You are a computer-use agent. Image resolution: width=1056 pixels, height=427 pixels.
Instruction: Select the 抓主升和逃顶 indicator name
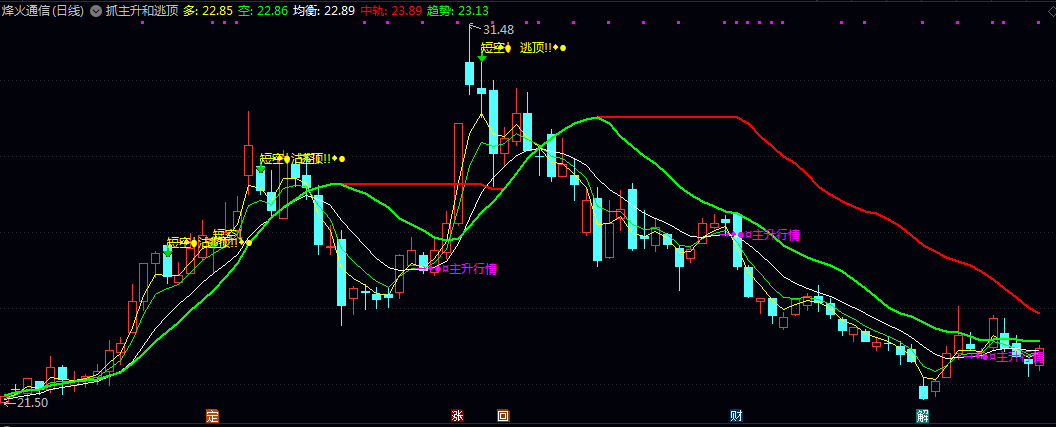[x=142, y=11]
